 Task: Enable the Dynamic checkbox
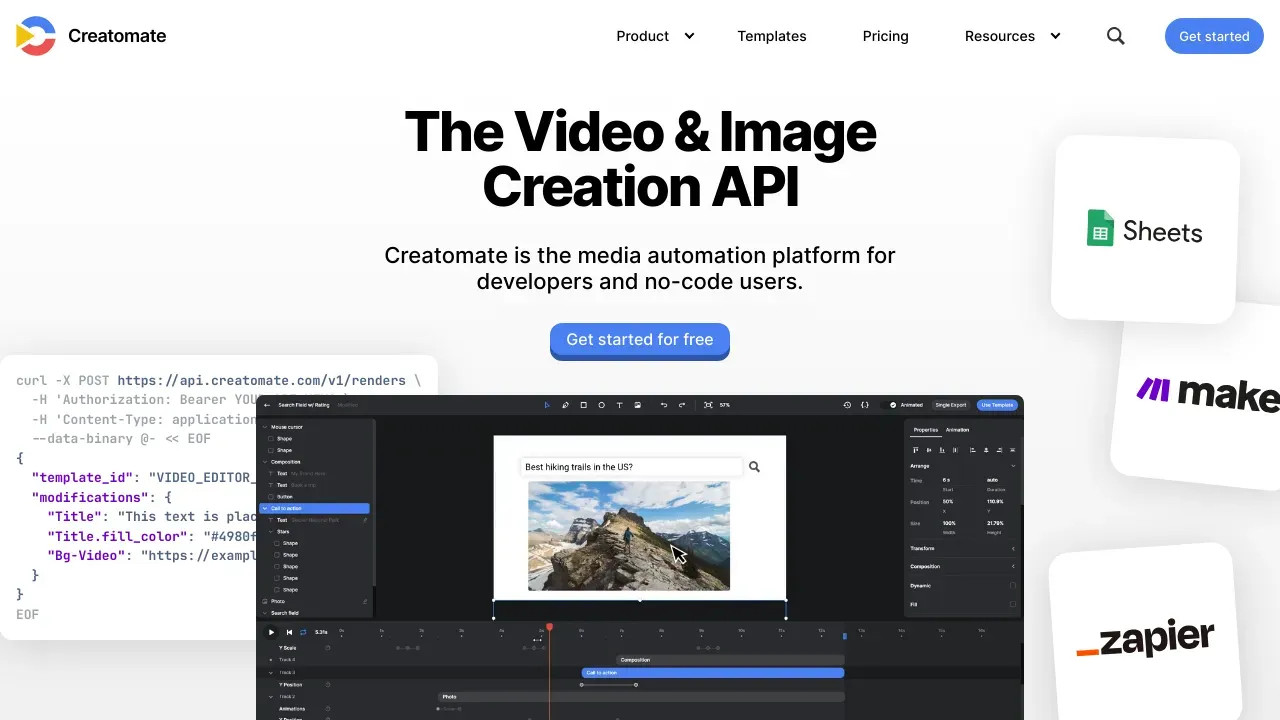pos(1013,585)
